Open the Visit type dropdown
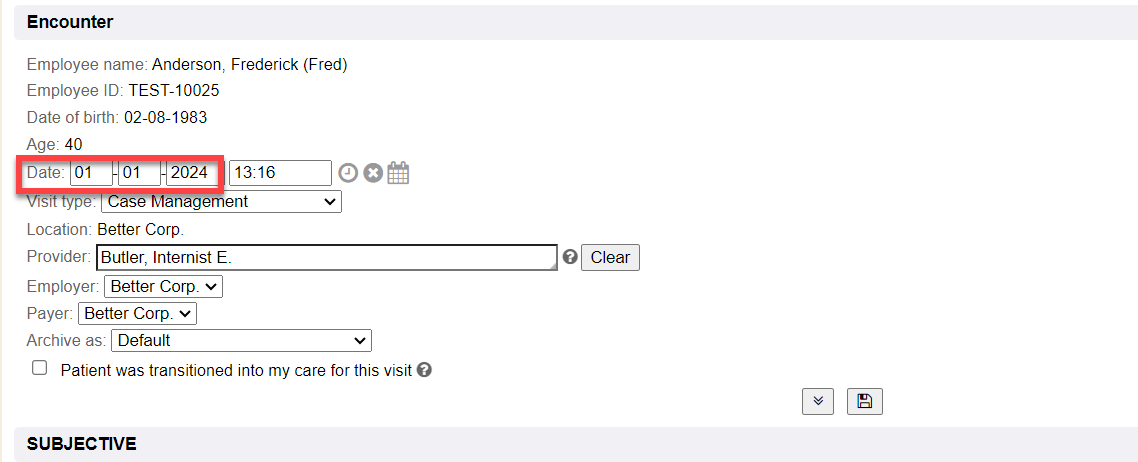The height and width of the screenshot is (462, 1138). point(221,202)
